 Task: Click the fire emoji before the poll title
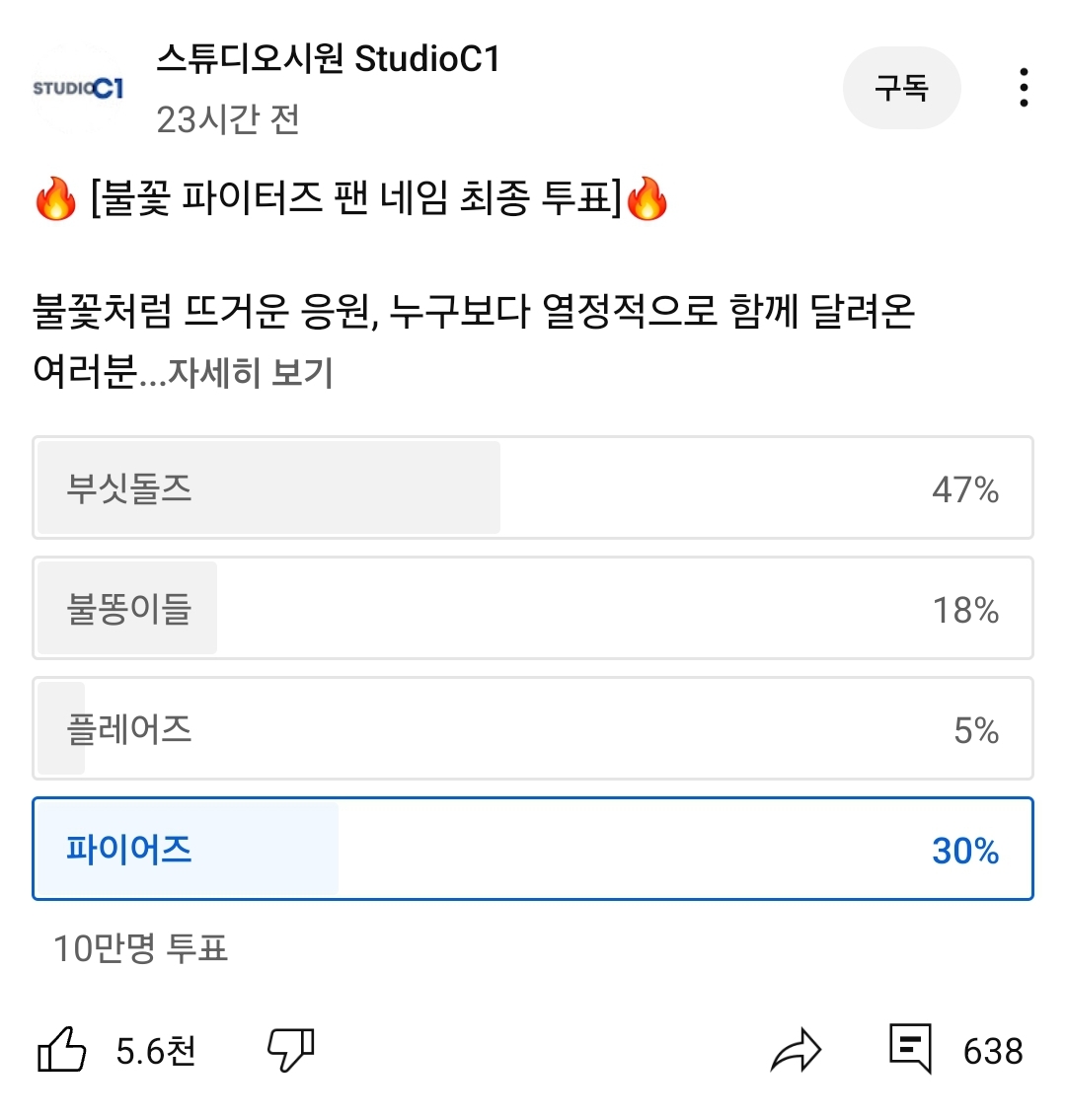55,198
